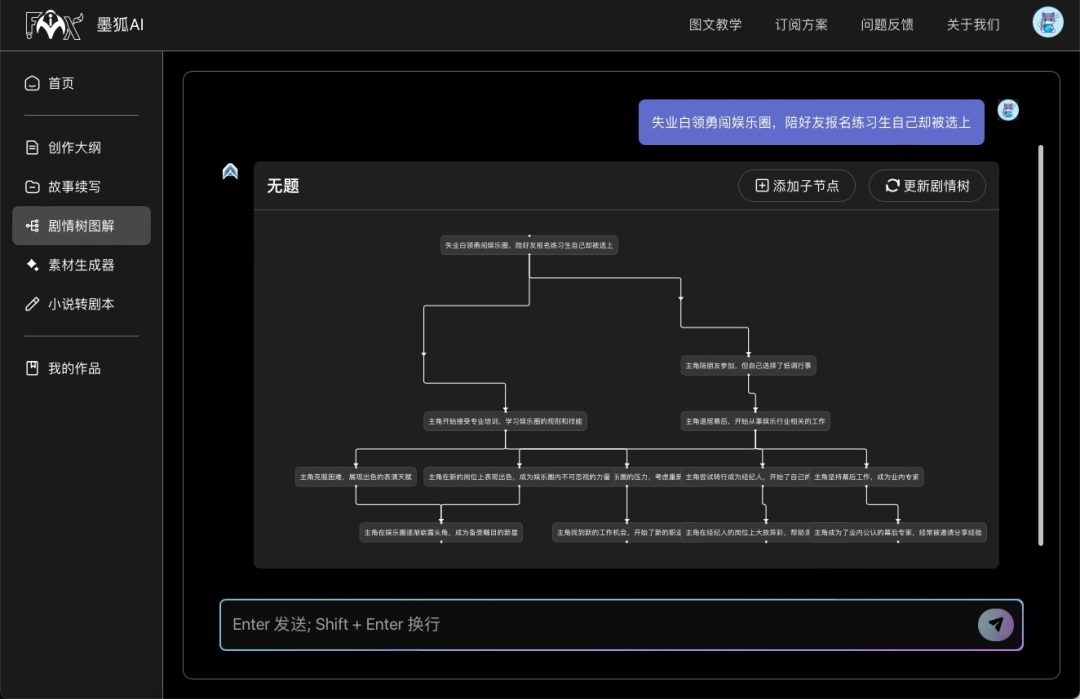Open 我的作品 via its bookmark icon
1080x699 pixels.
pos(33,368)
